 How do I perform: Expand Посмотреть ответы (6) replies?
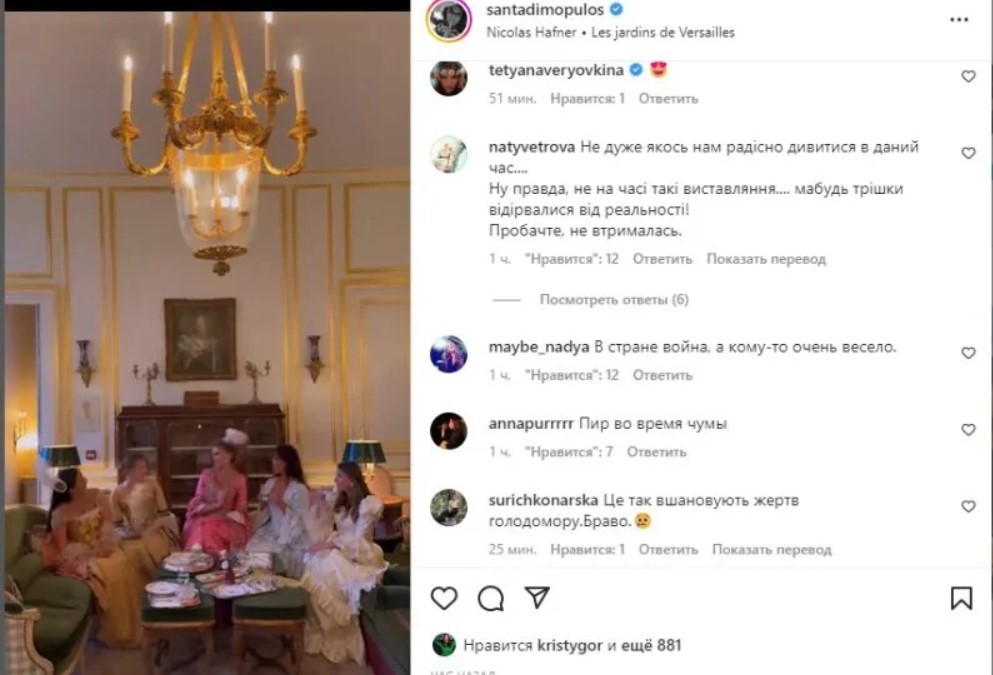(x=614, y=300)
